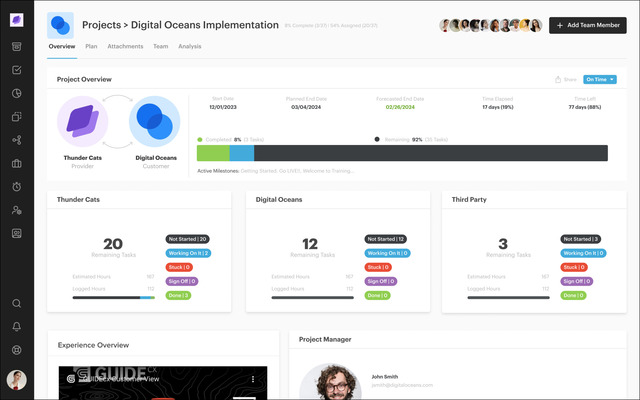Open the user settings icon in sidebar
640x400 pixels.
pos(17,210)
